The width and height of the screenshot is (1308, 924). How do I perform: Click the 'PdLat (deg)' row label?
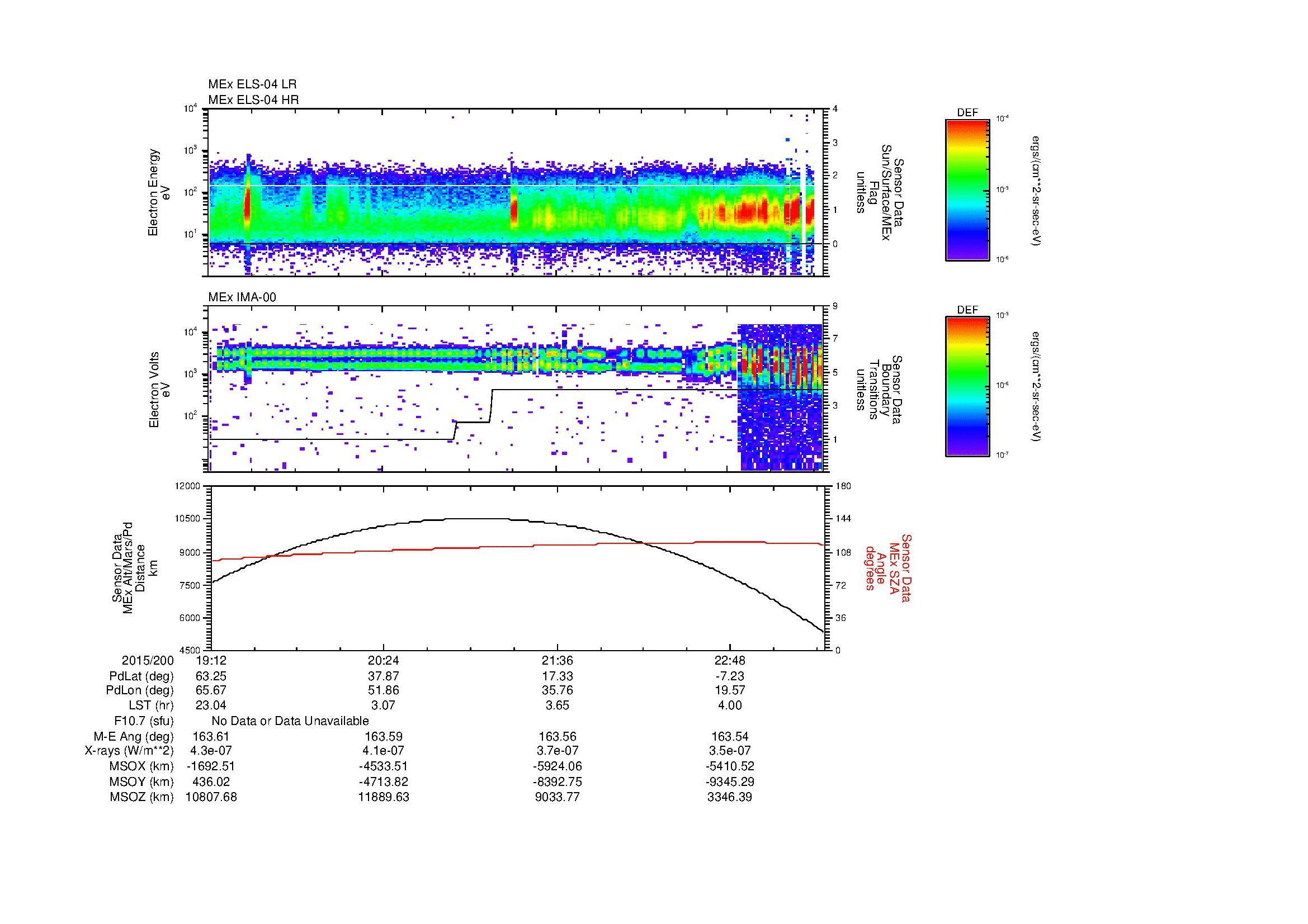click(x=141, y=676)
